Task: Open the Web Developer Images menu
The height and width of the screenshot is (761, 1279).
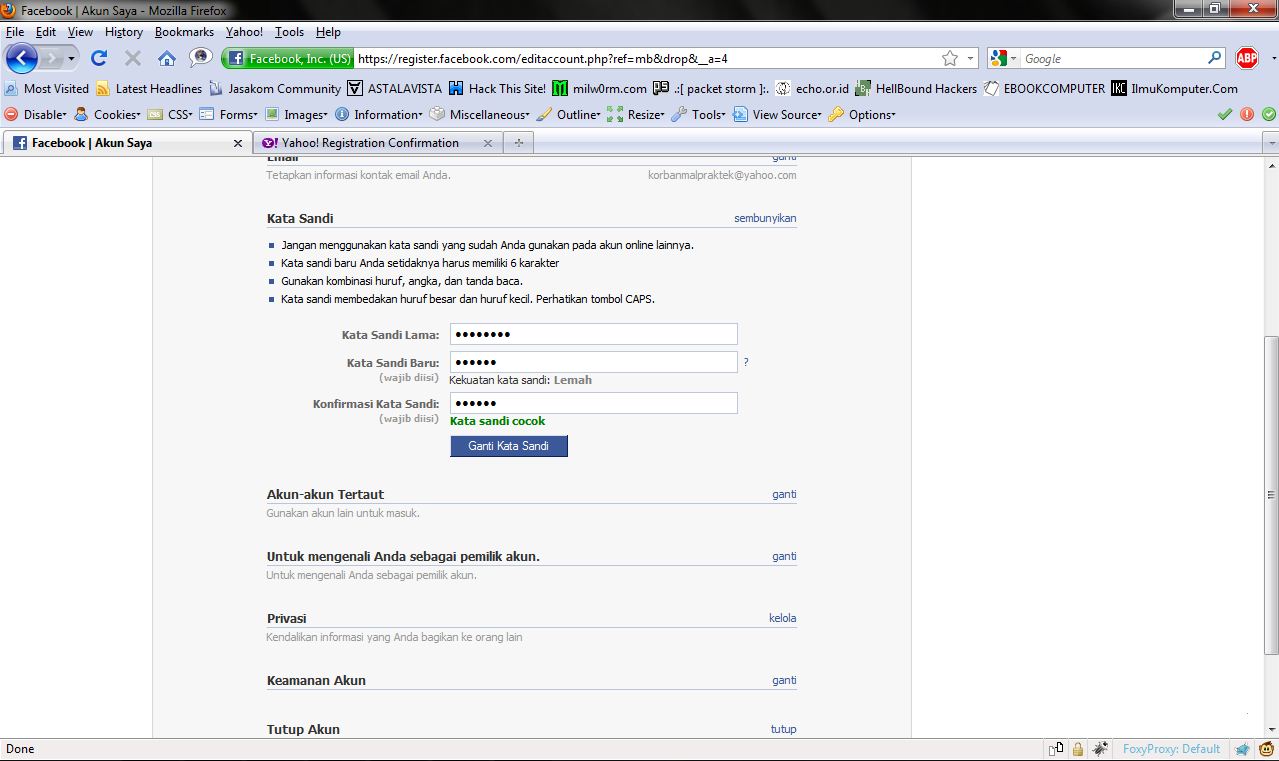Action: point(297,114)
